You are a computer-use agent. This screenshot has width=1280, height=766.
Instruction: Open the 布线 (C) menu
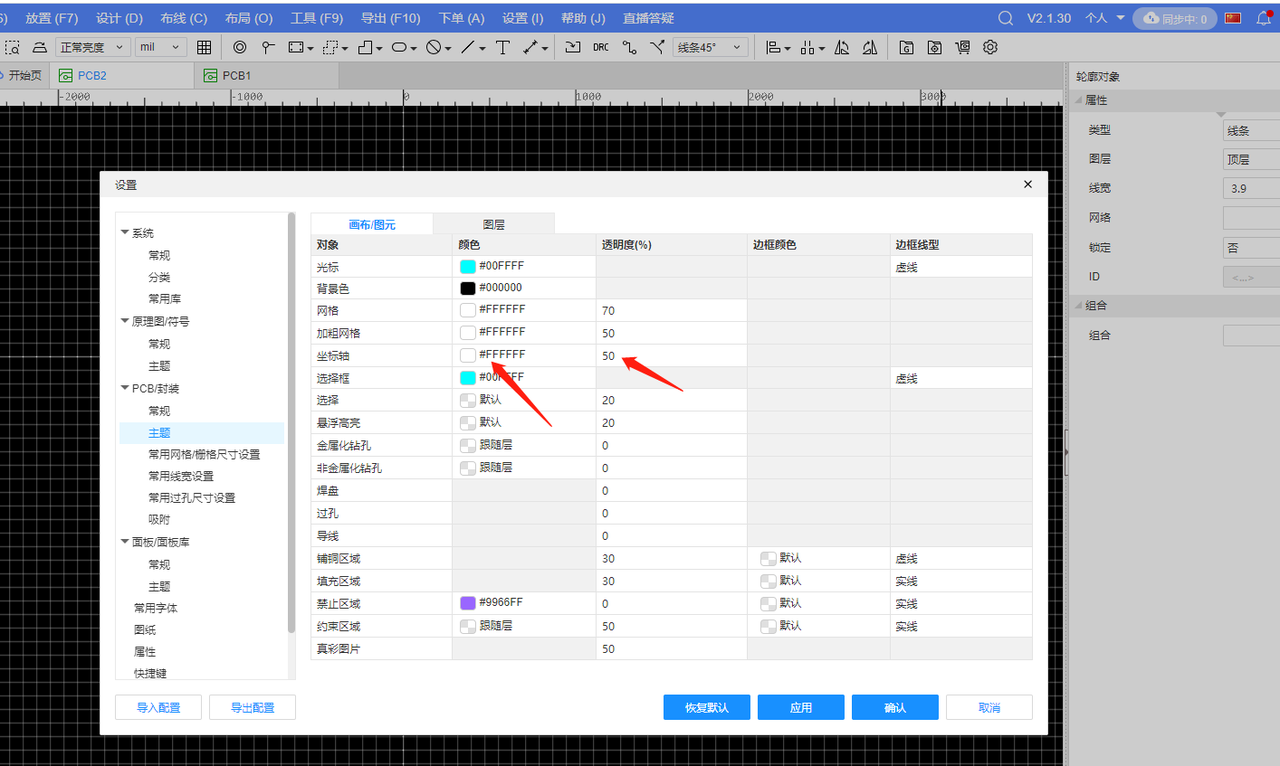184,18
